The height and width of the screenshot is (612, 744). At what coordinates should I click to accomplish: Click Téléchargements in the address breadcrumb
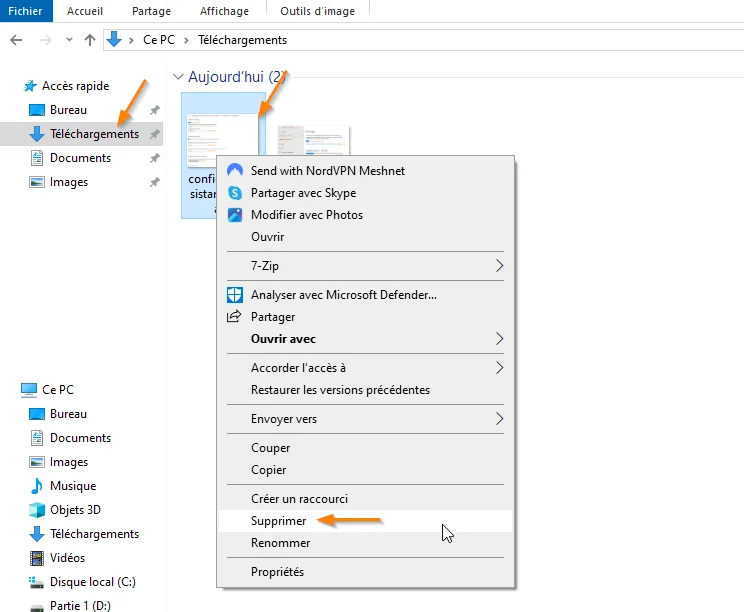click(x=242, y=40)
